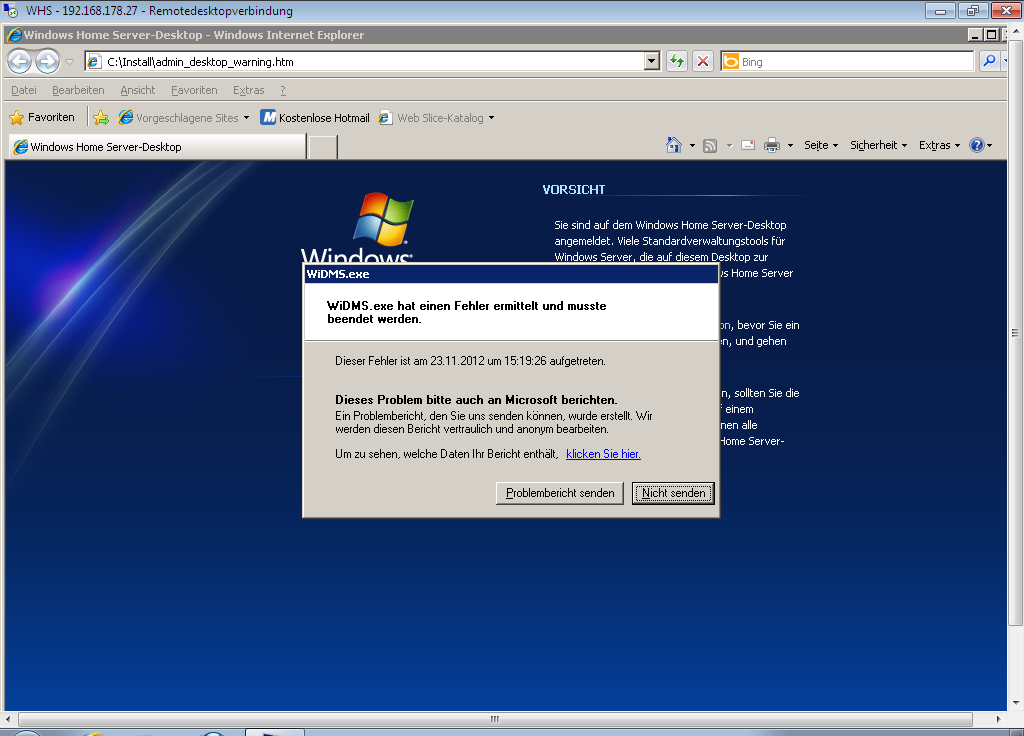Open the Kostenlose Hotmail favorite
Screen dimensions: 1024x736
tap(315, 118)
